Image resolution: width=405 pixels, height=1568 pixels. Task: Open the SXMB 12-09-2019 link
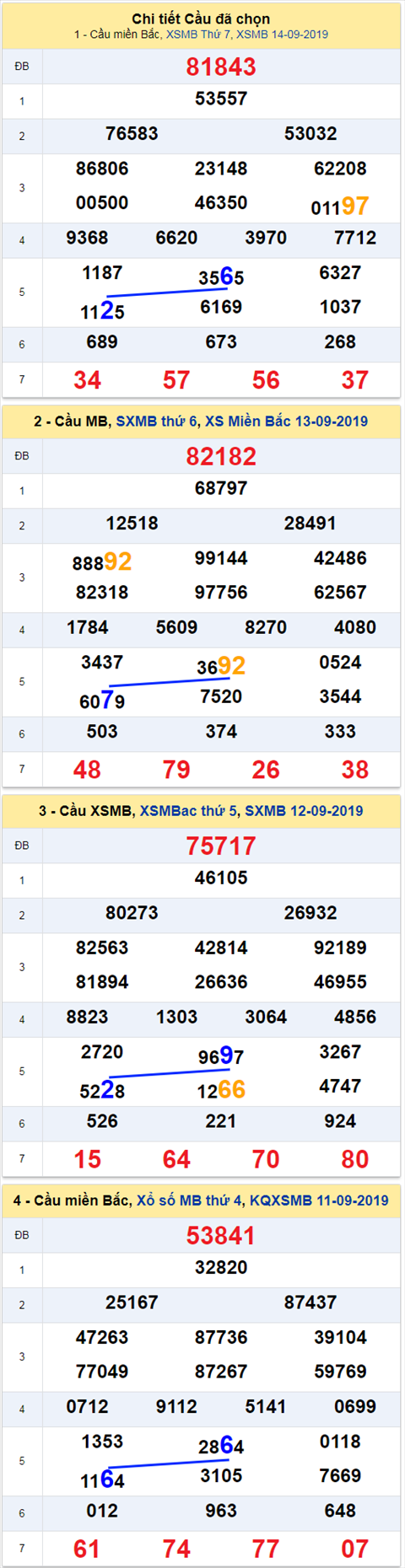click(x=304, y=811)
